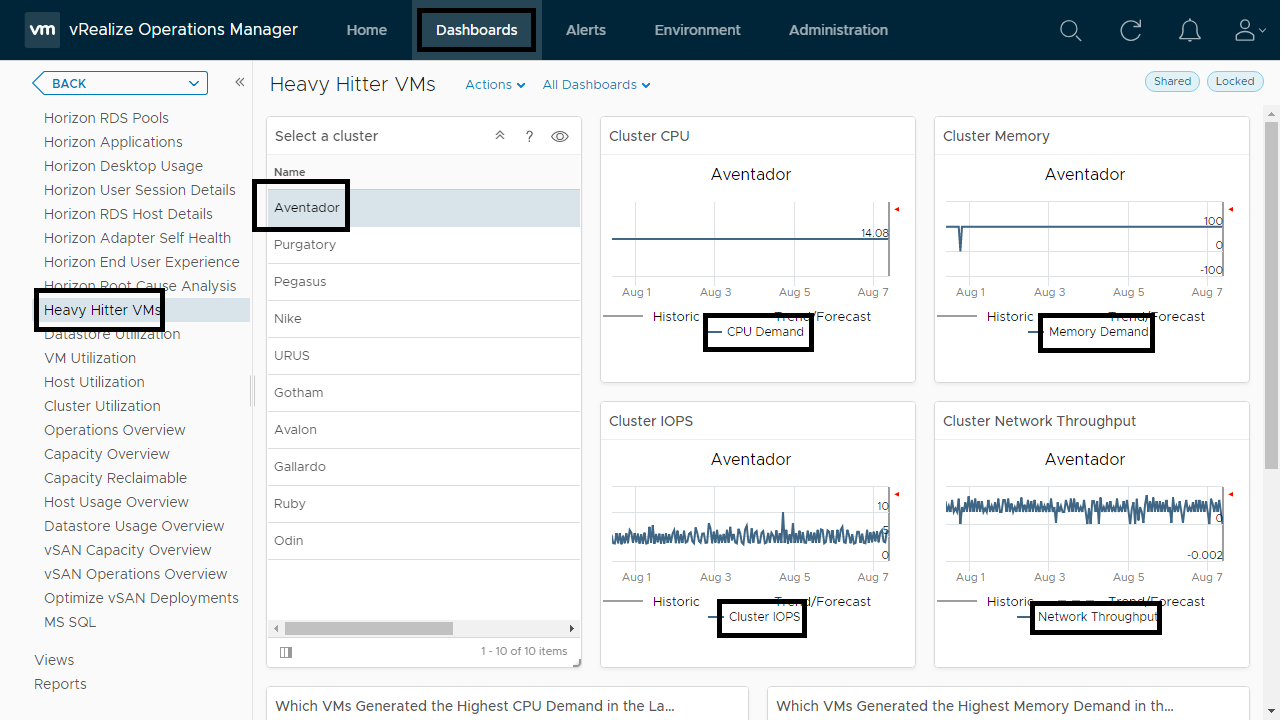Click the column chooser icon below list
Image resolution: width=1281 pixels, height=720 pixels.
pyautogui.click(x=286, y=652)
